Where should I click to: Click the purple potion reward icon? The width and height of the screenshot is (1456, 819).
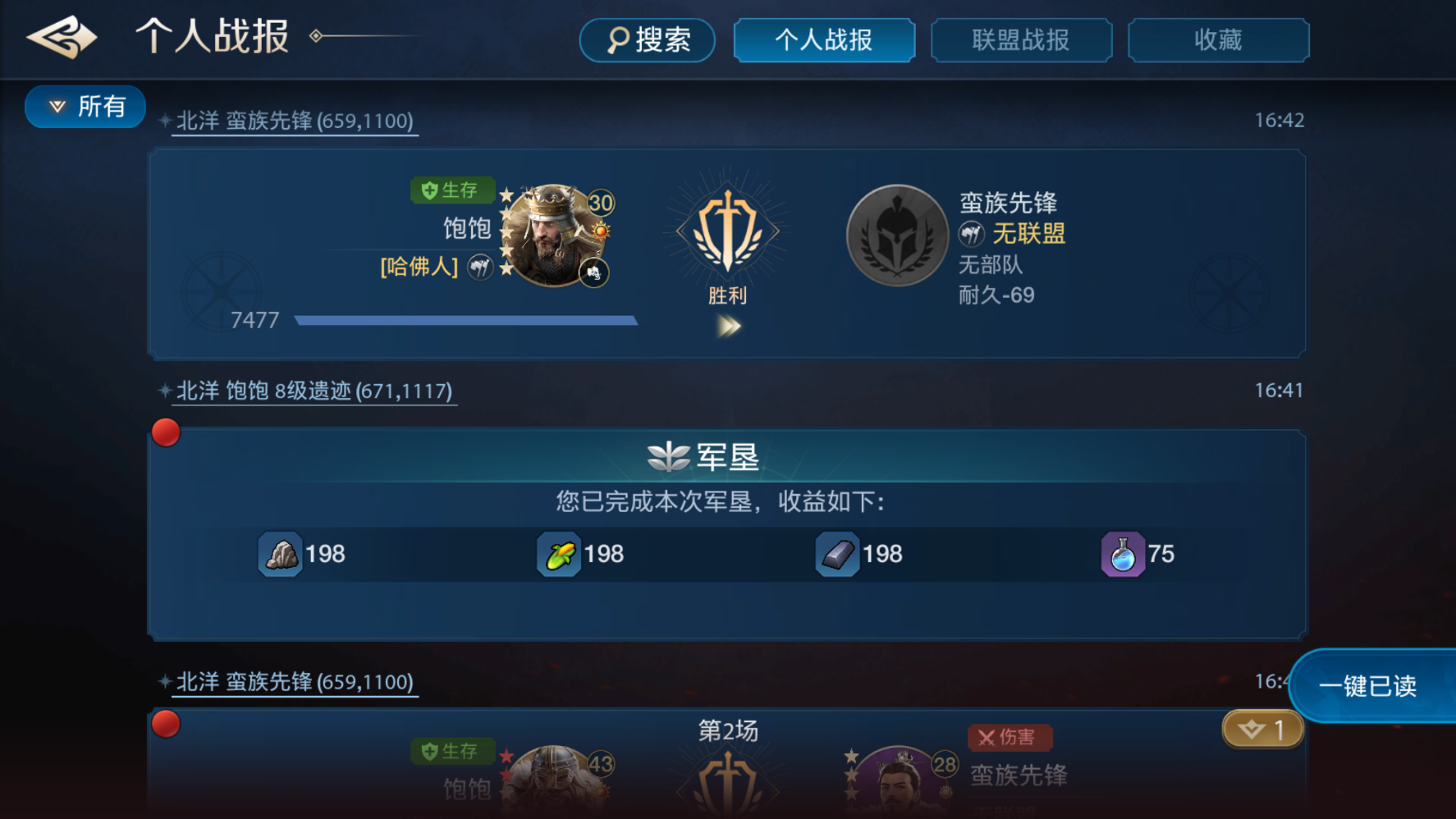1122,555
